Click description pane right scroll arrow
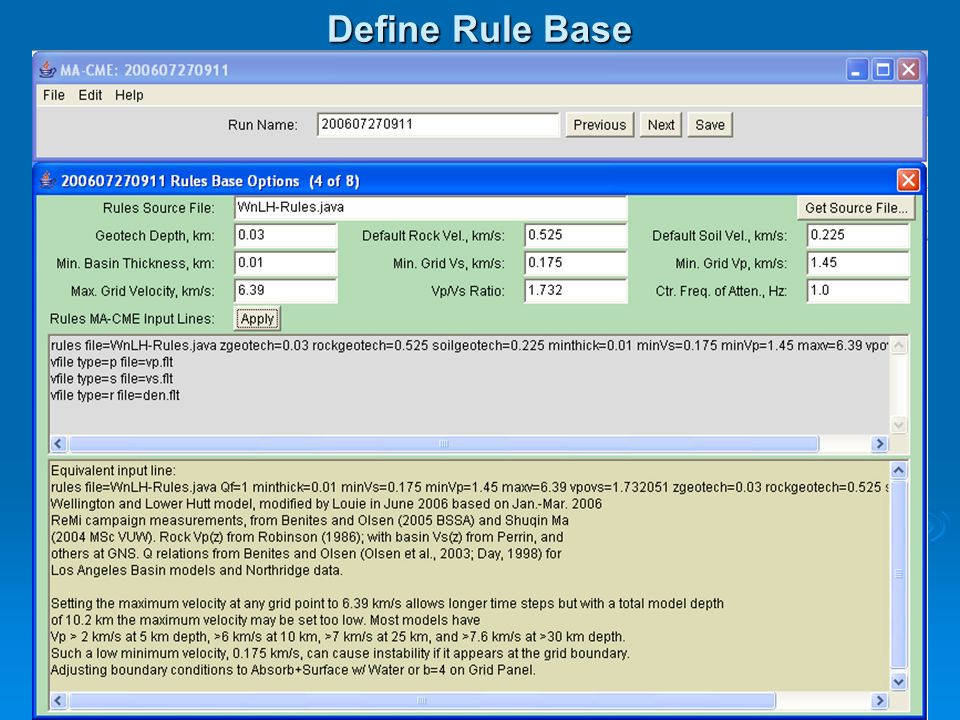 pos(879,700)
